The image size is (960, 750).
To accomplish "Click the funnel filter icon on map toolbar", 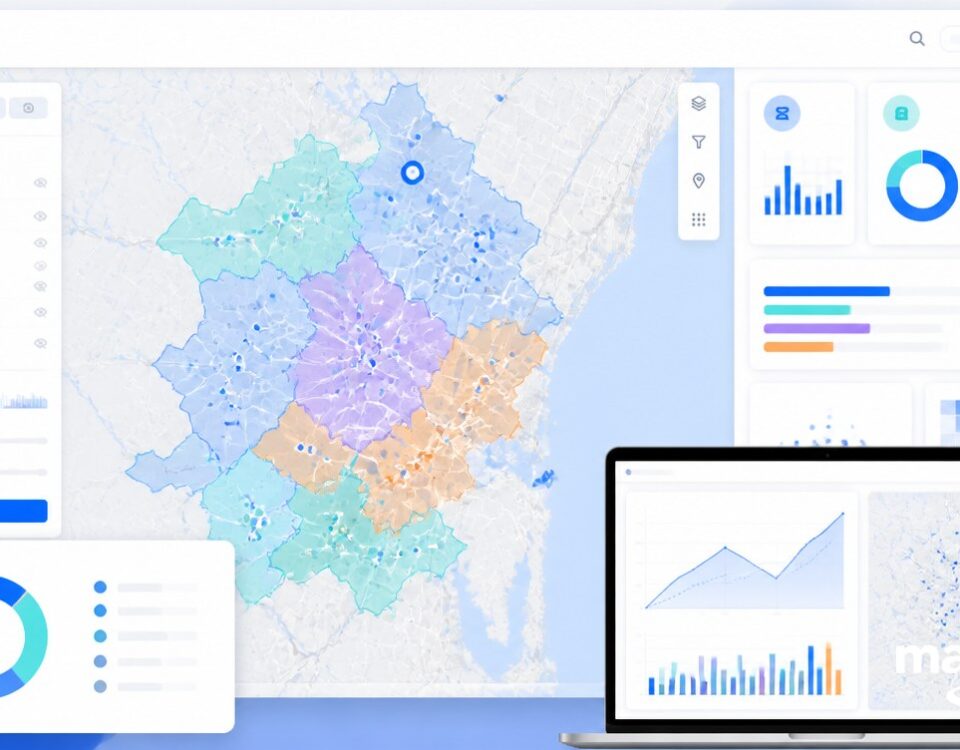I will tap(699, 142).
